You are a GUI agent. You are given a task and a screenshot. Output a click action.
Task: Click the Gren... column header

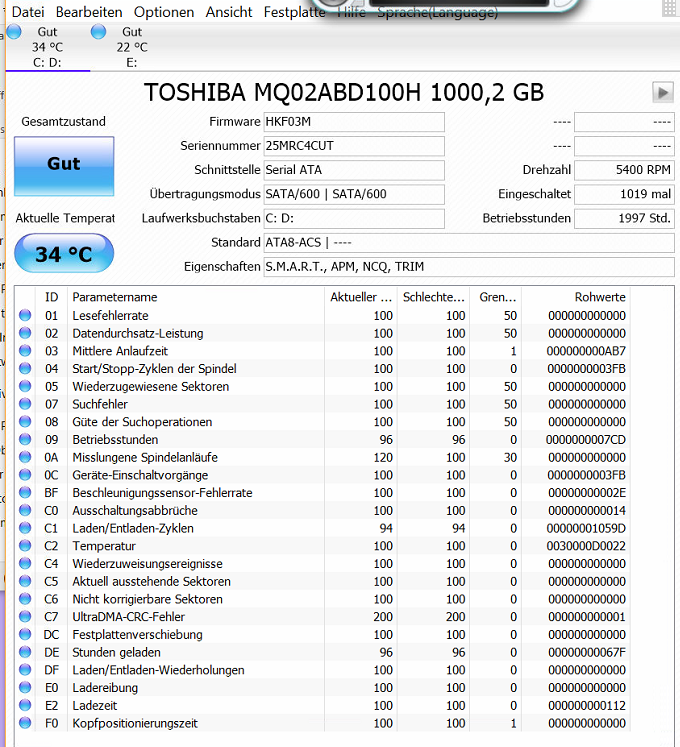496,297
